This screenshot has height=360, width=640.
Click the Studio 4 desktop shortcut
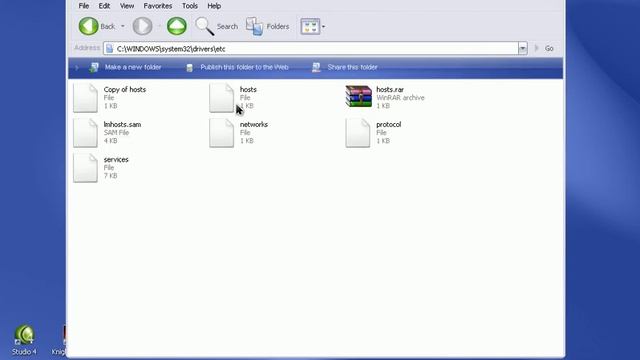24,340
